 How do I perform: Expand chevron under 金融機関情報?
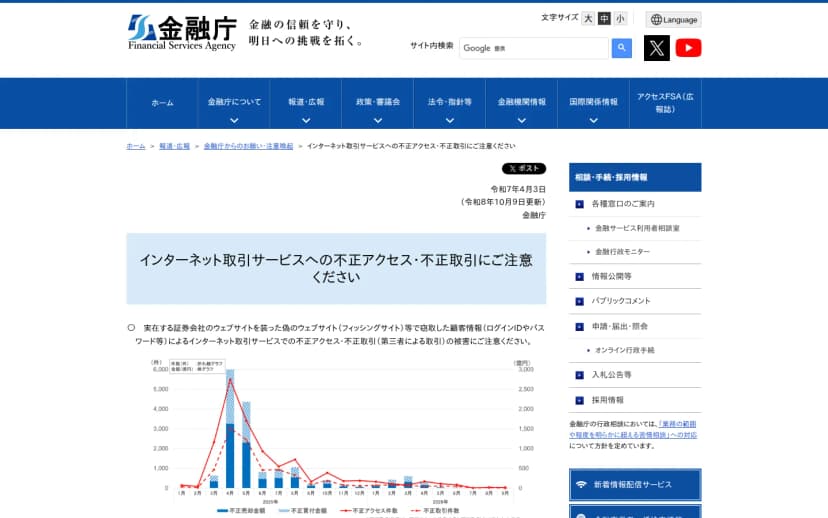click(x=521, y=120)
